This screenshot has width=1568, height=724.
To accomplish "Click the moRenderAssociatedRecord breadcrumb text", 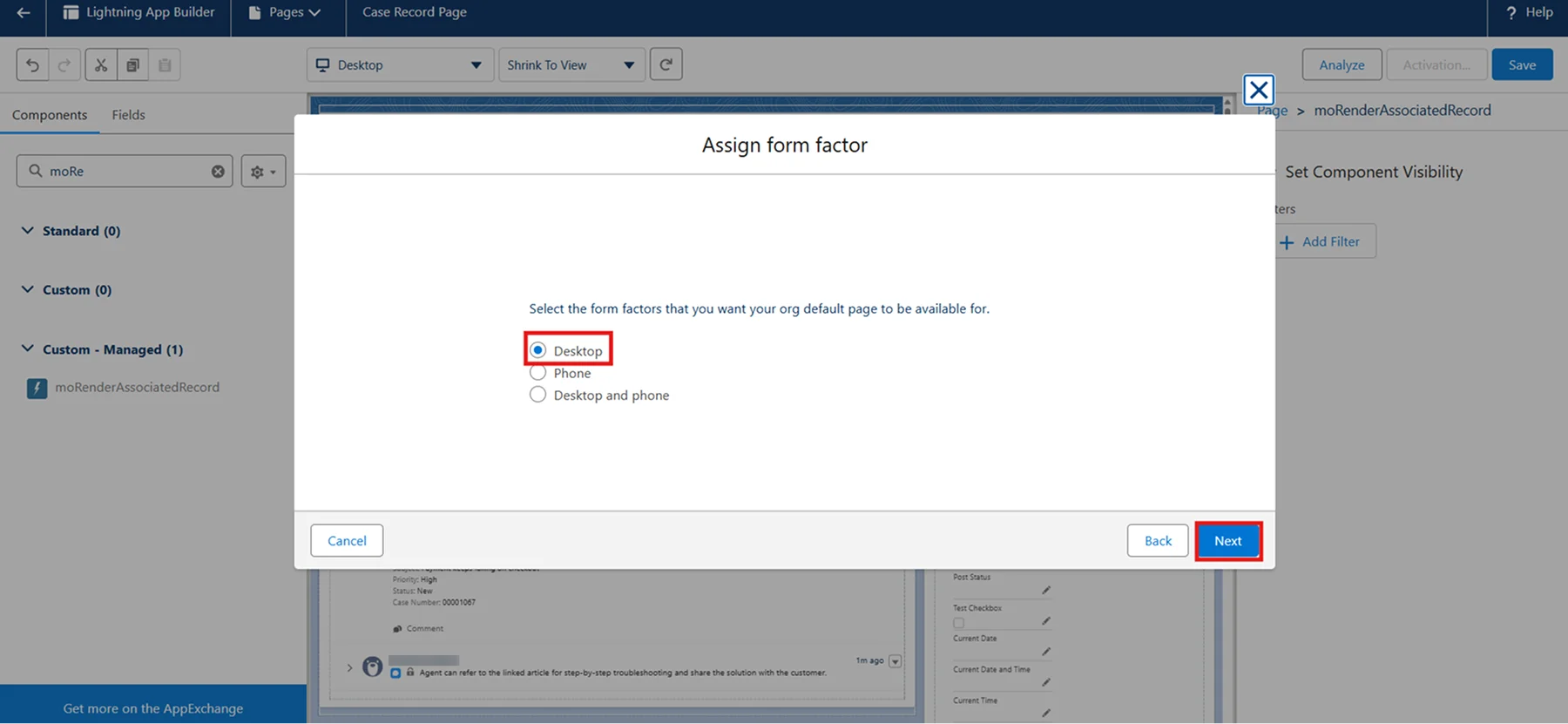I will pos(1402,111).
